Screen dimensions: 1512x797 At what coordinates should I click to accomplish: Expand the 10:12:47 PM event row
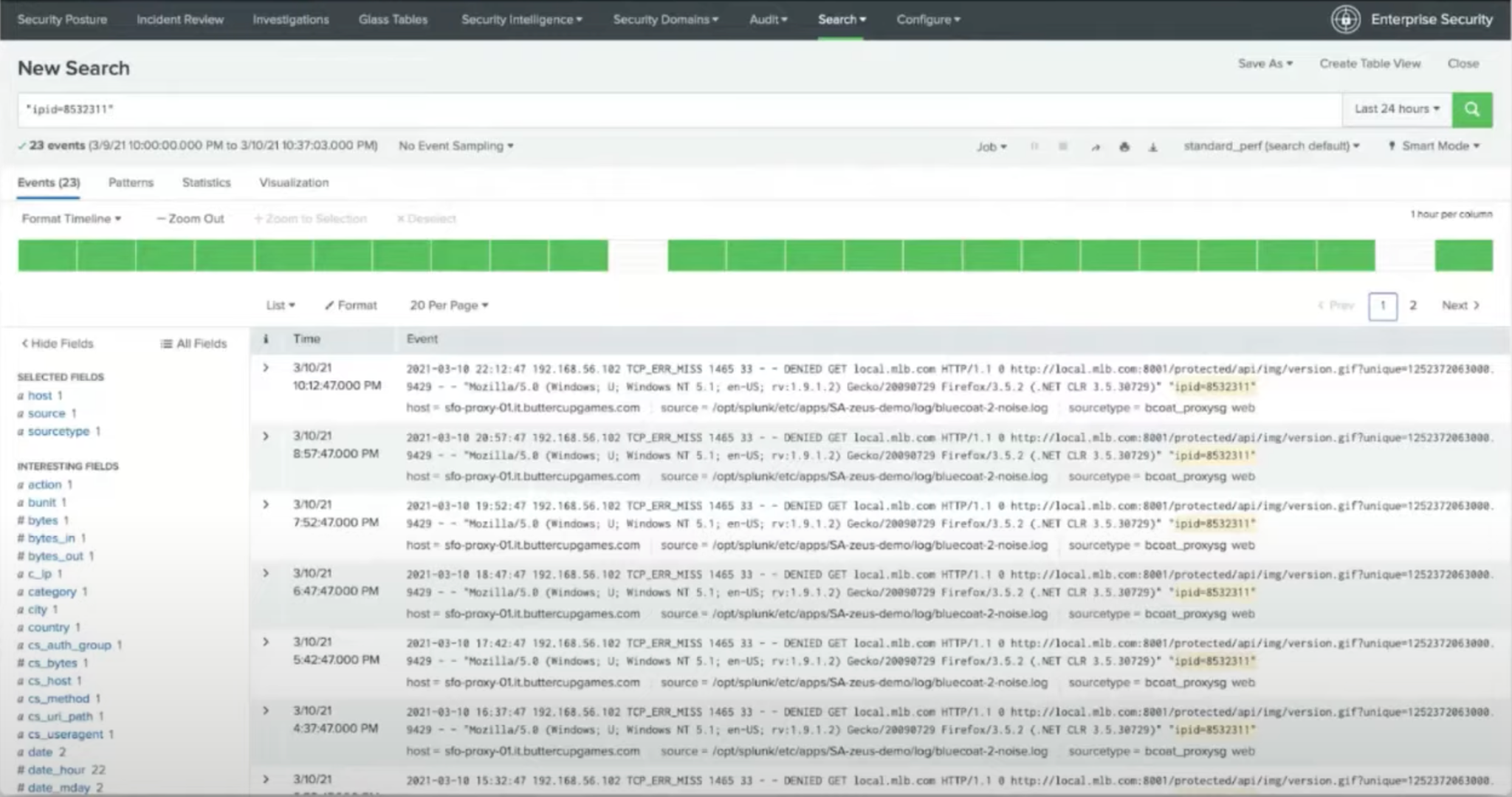266,368
